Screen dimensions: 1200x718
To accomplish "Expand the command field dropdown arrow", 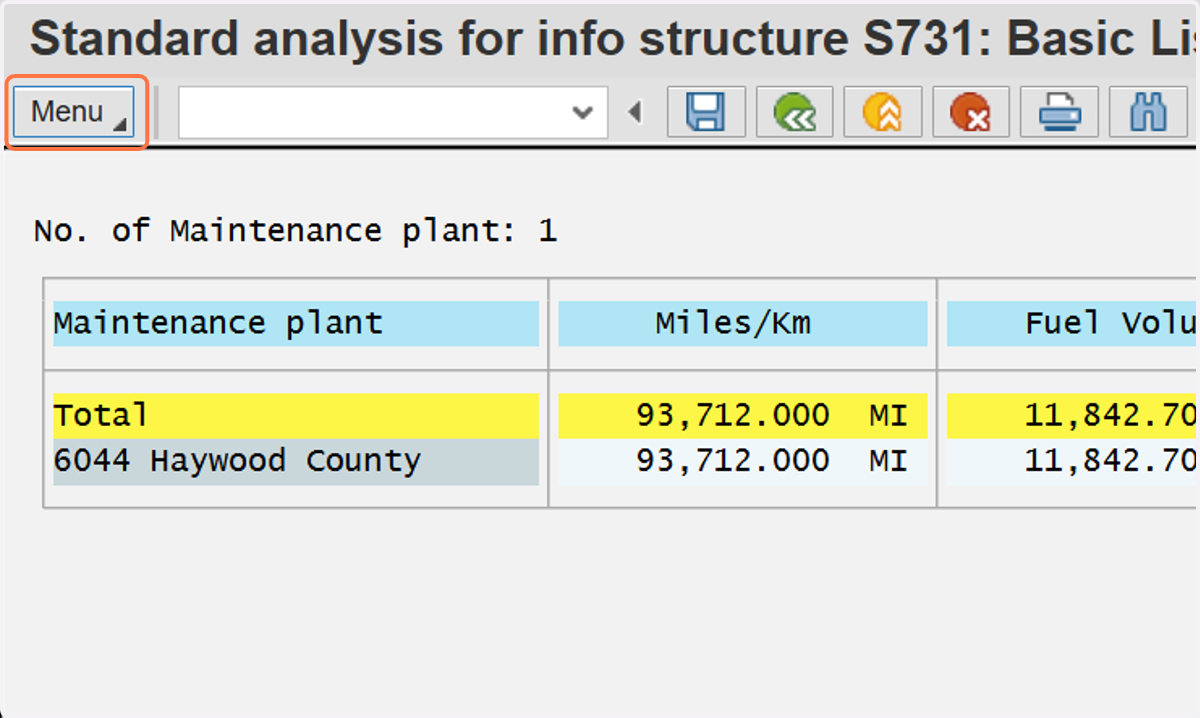I will pyautogui.click(x=582, y=113).
